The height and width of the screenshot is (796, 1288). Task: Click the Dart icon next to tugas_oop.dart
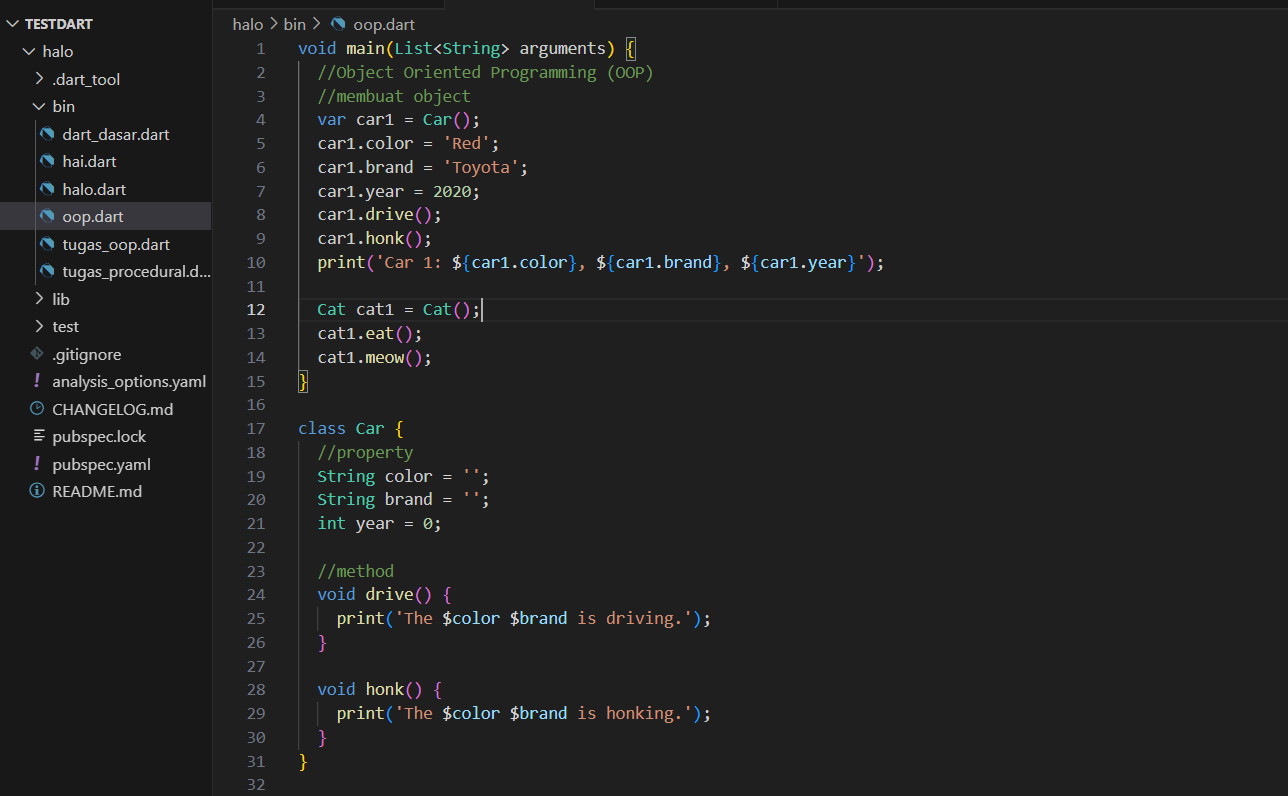[46, 244]
